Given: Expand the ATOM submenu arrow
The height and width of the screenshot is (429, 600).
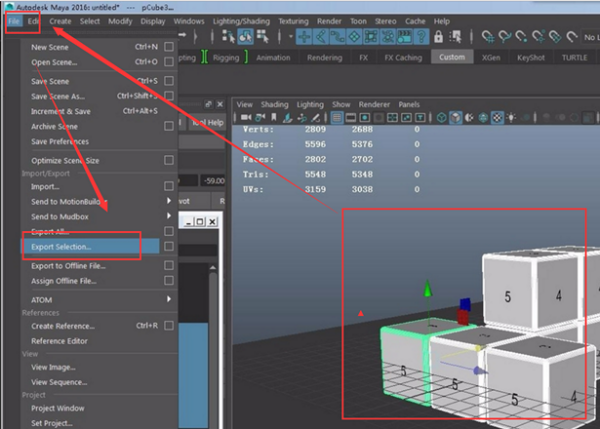Looking at the screenshot, I should click(x=169, y=299).
